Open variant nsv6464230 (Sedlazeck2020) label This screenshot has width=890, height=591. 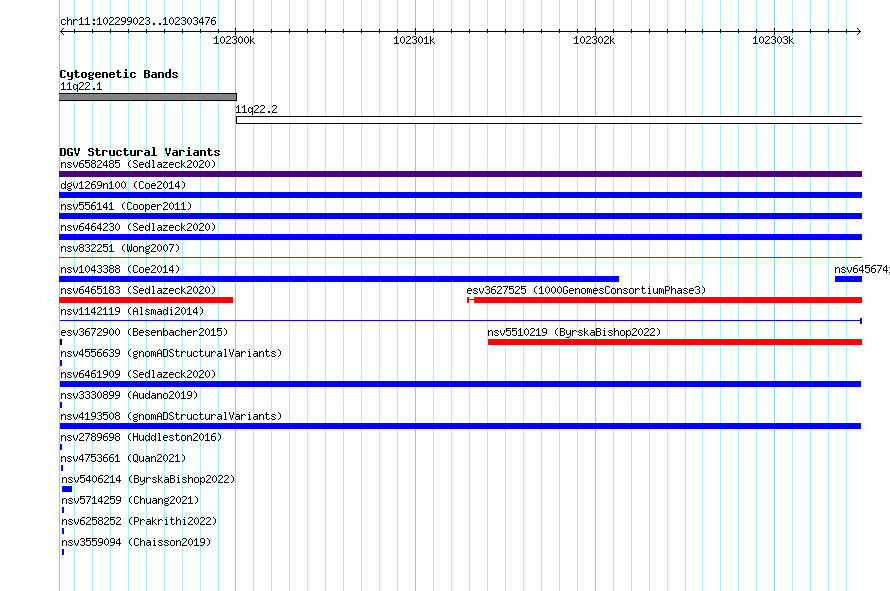coord(138,227)
